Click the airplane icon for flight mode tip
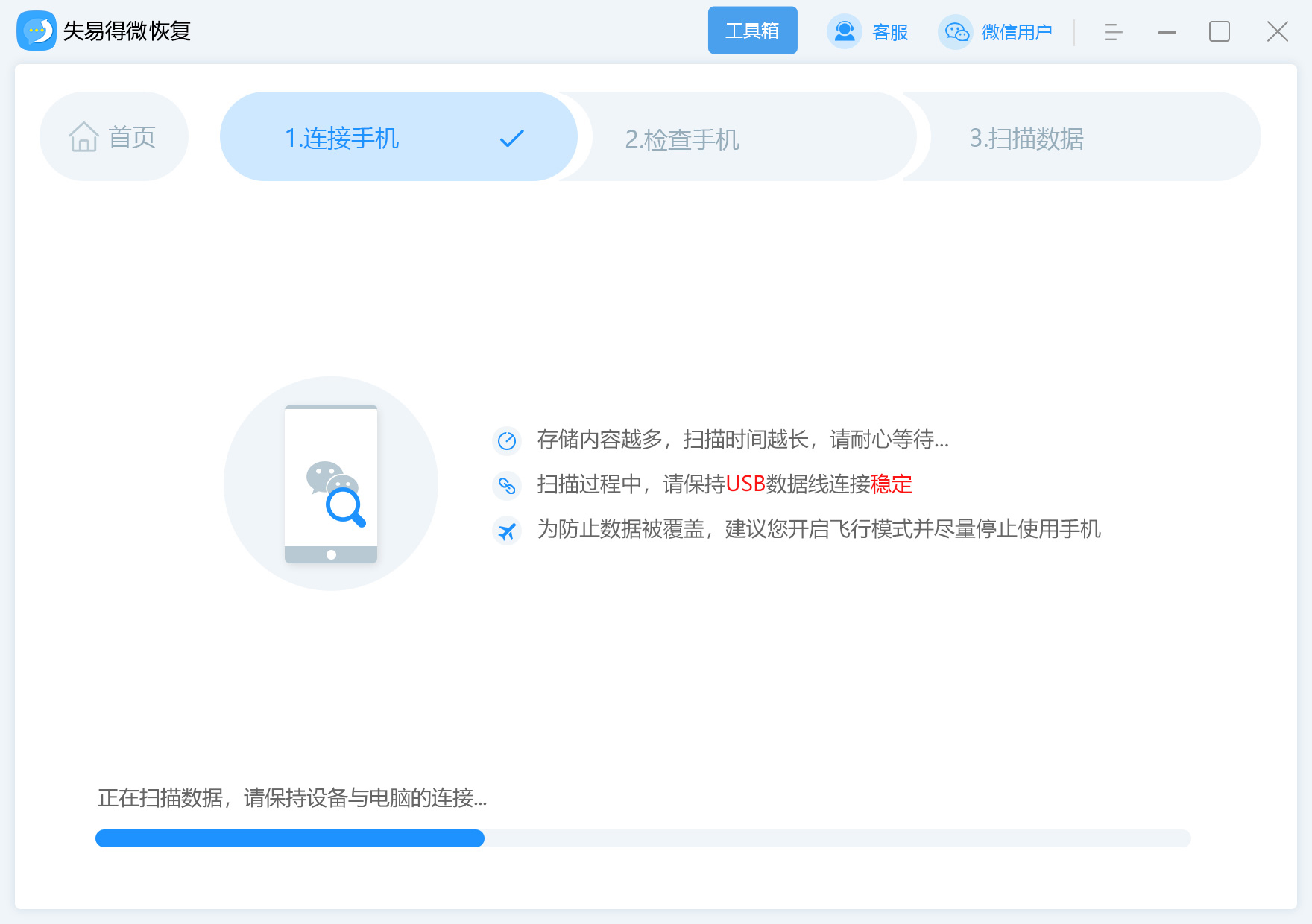This screenshot has height=924, width=1312. pos(507,531)
